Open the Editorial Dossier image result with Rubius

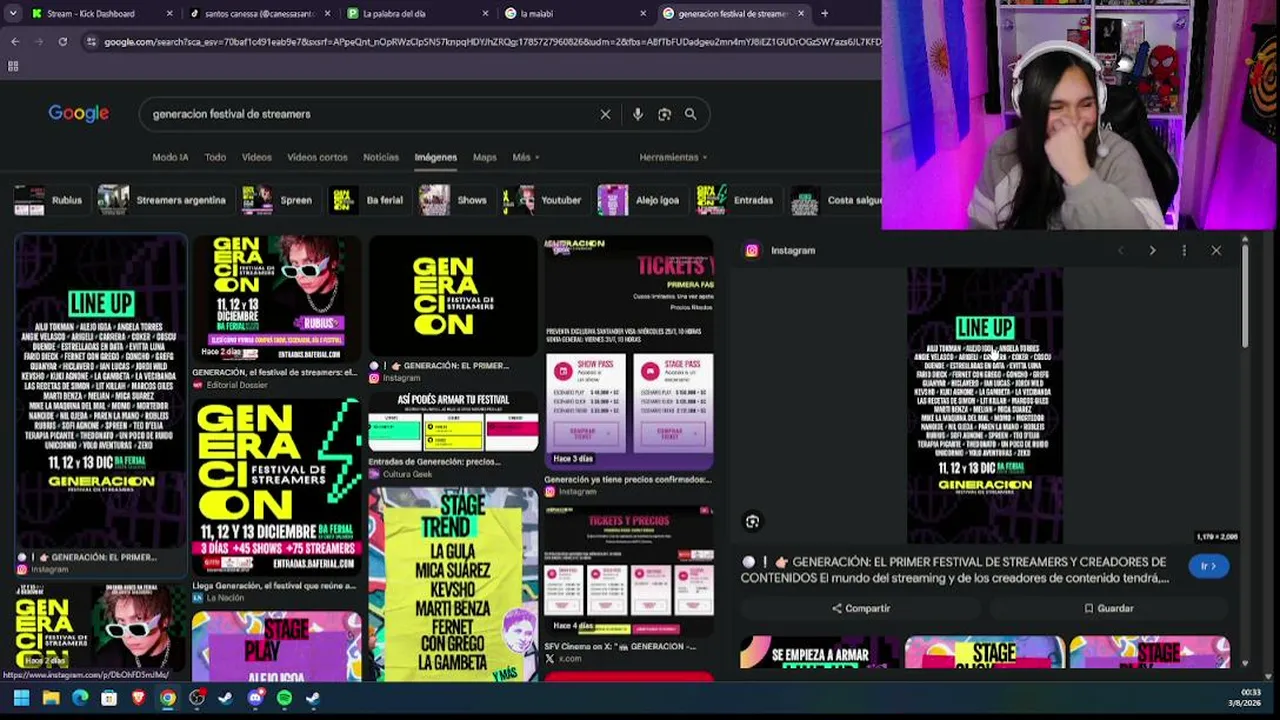pyautogui.click(x=277, y=300)
